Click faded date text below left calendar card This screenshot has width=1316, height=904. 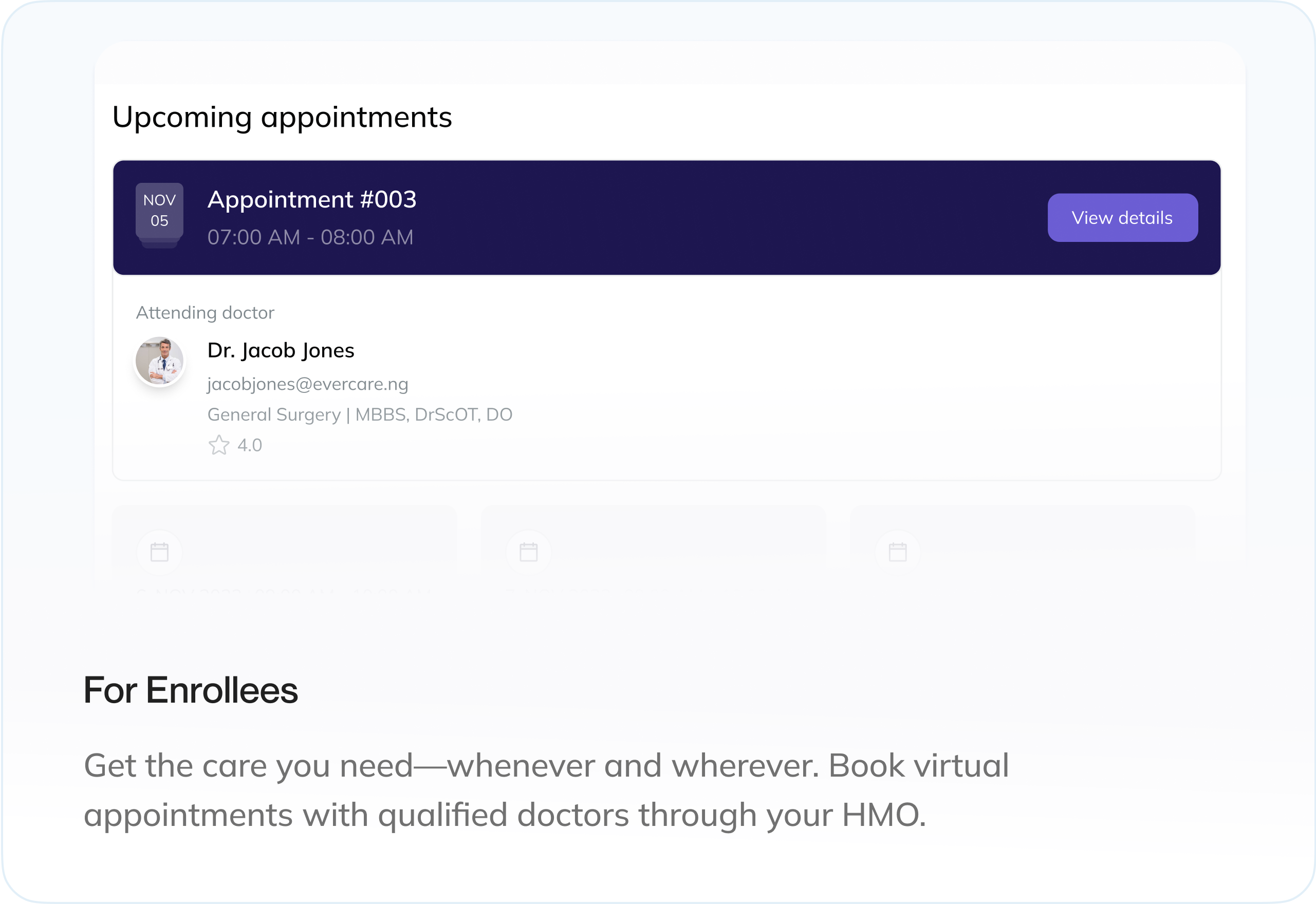tap(283, 592)
